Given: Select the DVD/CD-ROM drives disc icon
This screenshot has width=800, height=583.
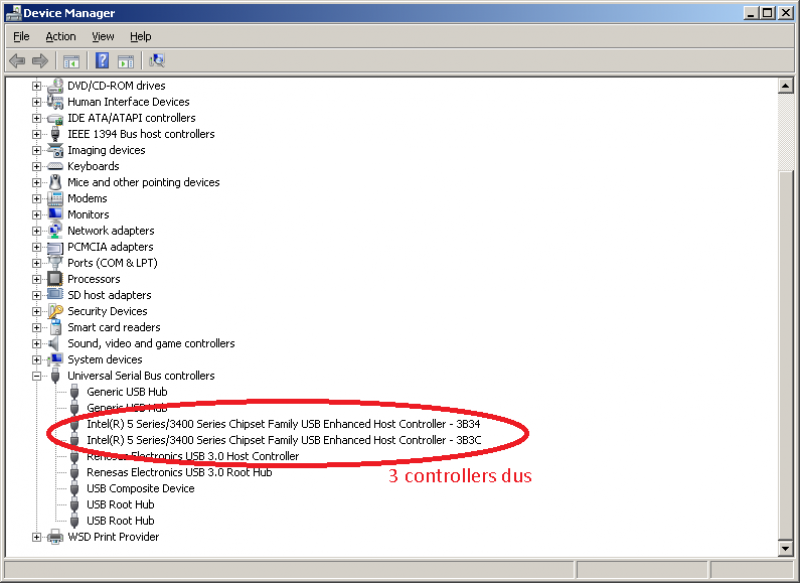Looking at the screenshot, I should 55,86.
